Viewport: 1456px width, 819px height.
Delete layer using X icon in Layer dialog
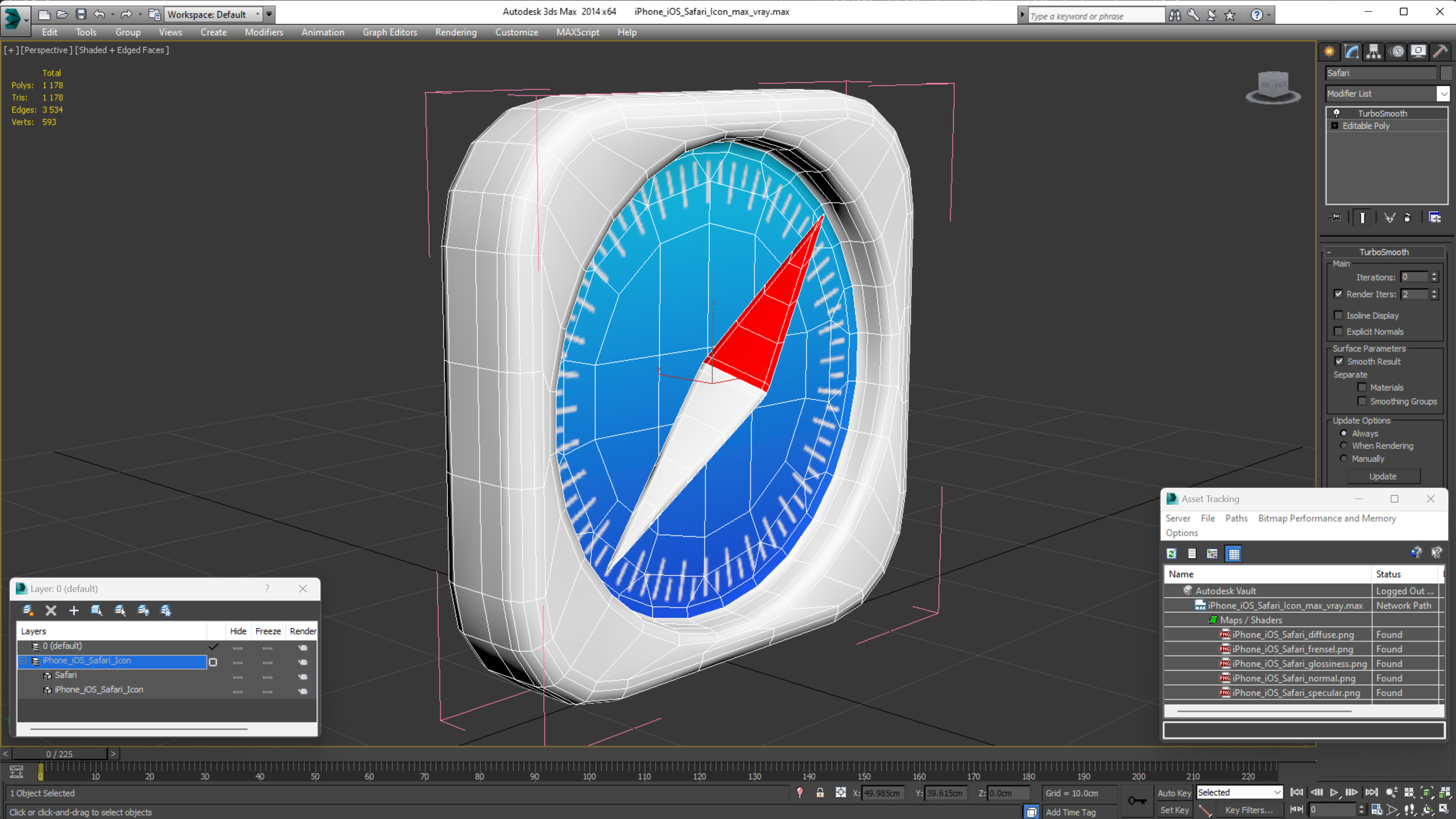tap(51, 610)
